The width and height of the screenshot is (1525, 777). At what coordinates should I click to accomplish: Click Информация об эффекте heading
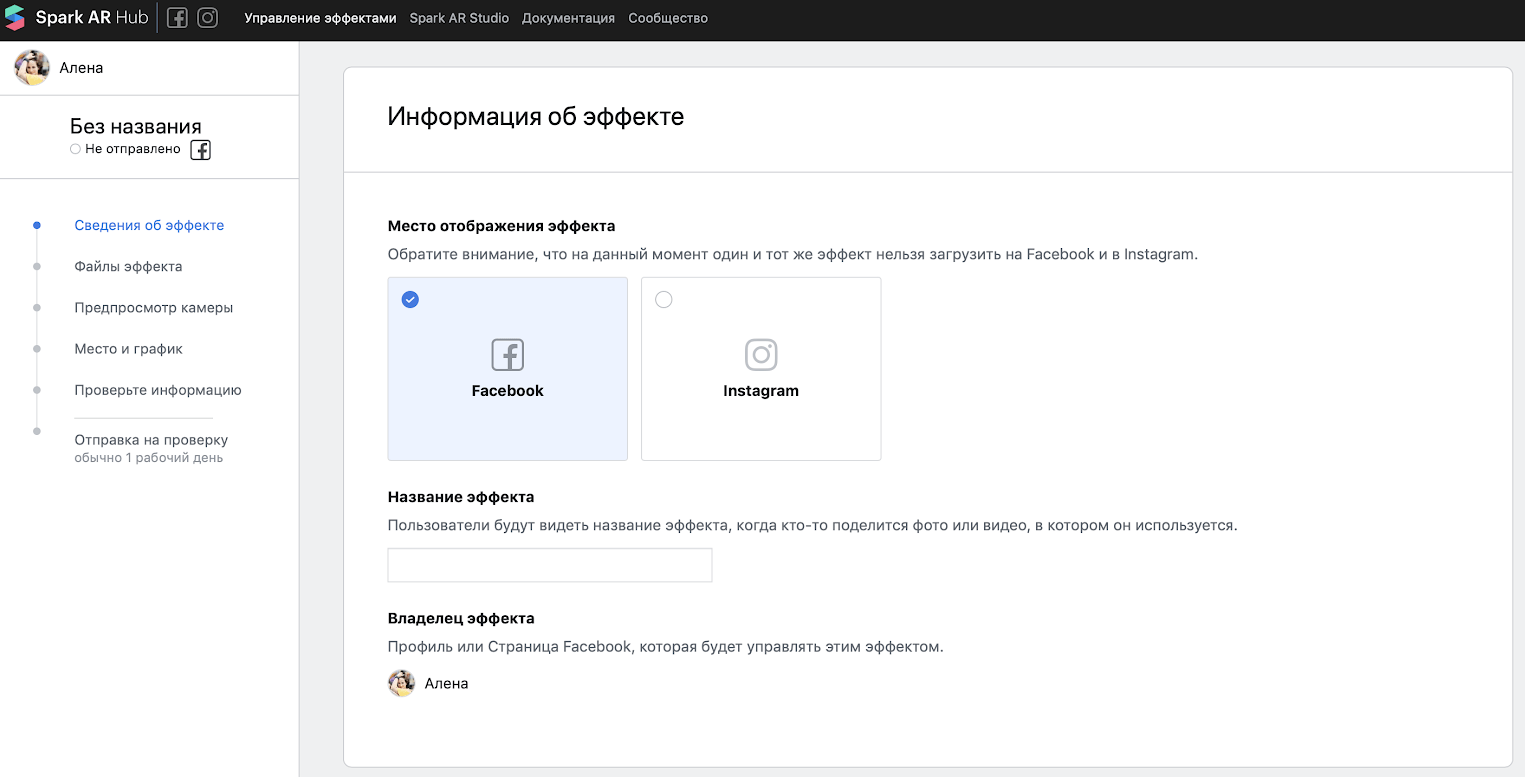point(536,116)
